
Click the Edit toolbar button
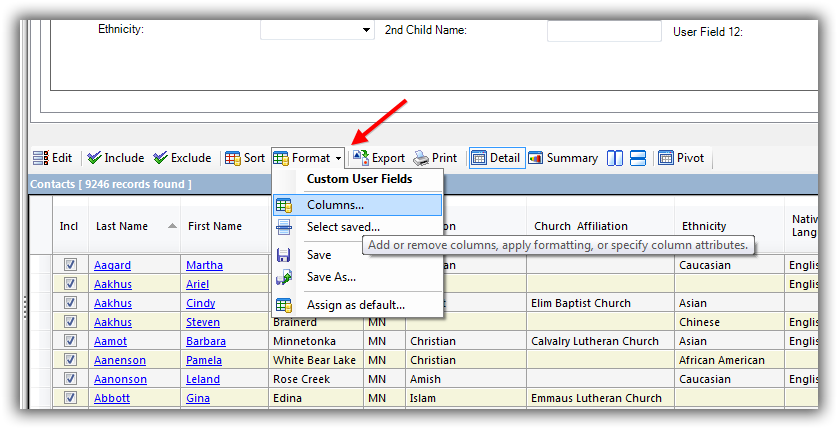(53, 158)
